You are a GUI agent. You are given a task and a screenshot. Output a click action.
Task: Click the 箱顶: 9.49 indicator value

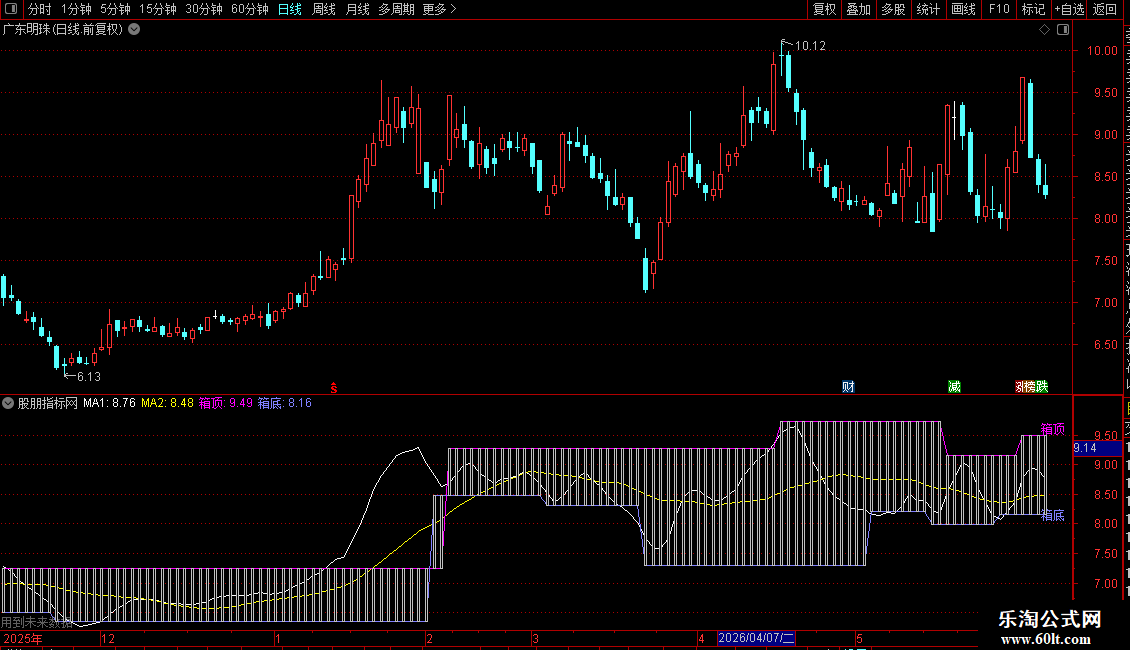[226, 403]
